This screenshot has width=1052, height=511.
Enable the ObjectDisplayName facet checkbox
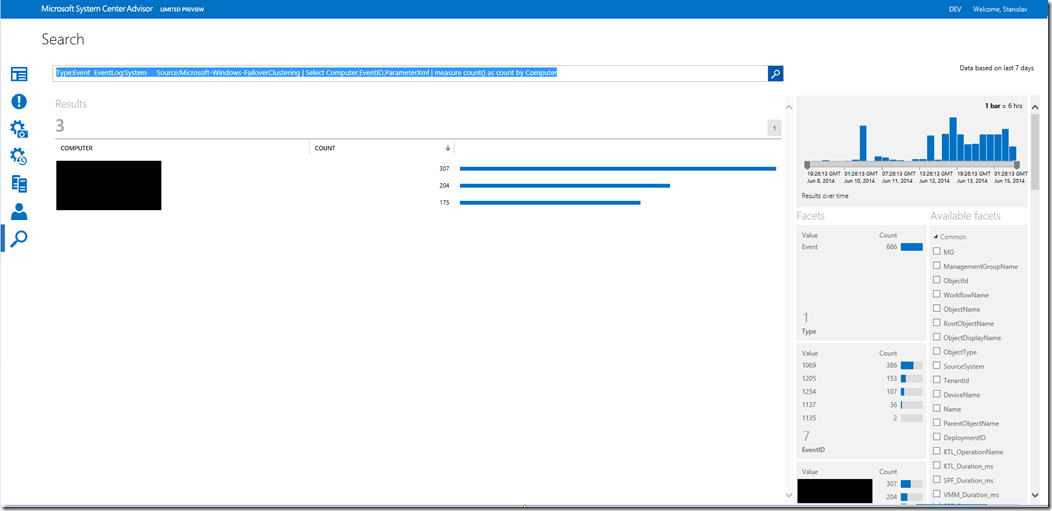pyautogui.click(x=936, y=338)
